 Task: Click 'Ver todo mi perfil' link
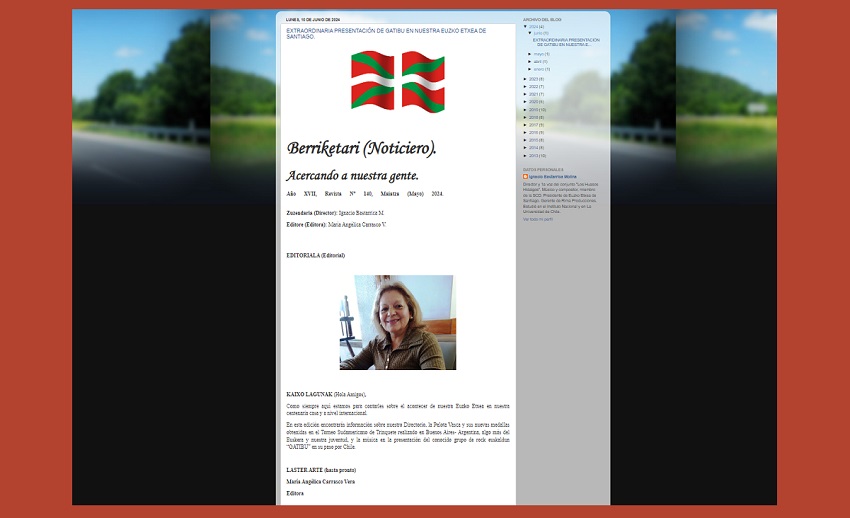[x=538, y=219]
